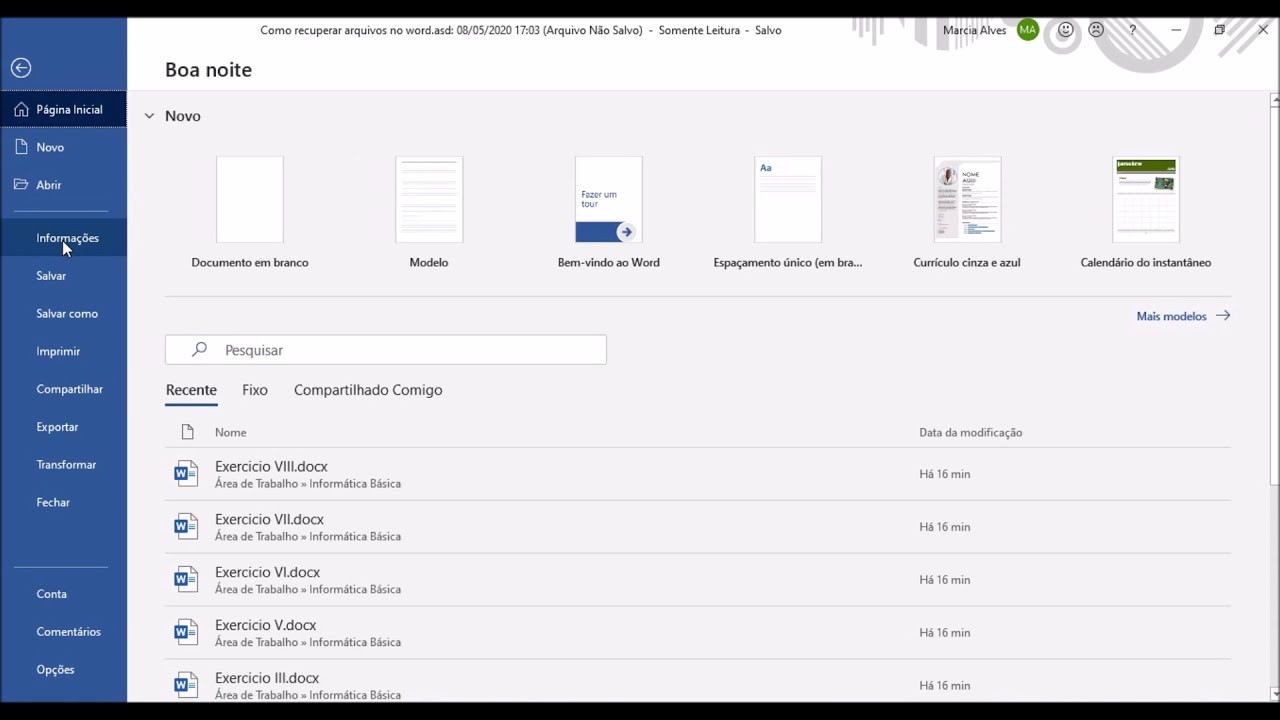Image resolution: width=1280 pixels, height=720 pixels.
Task: Click Marcia Alves MA account avatar
Action: [1028, 30]
